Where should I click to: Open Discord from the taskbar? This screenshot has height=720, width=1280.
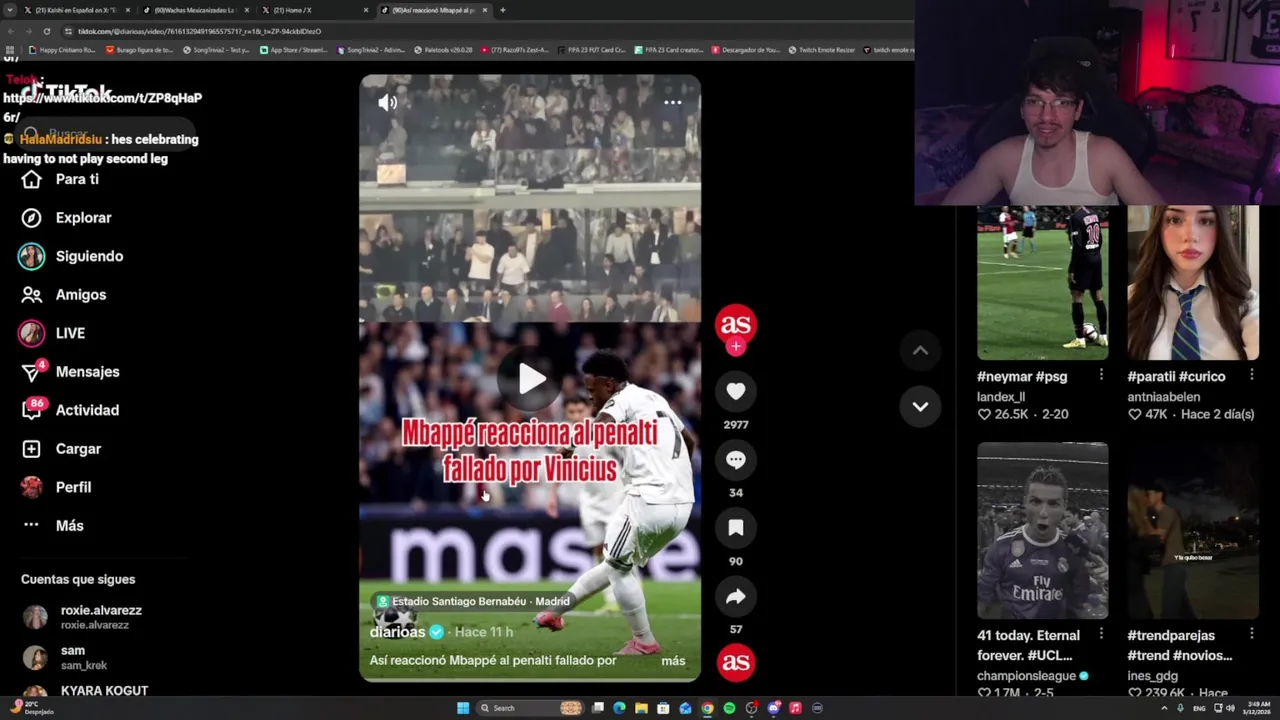pos(773,708)
